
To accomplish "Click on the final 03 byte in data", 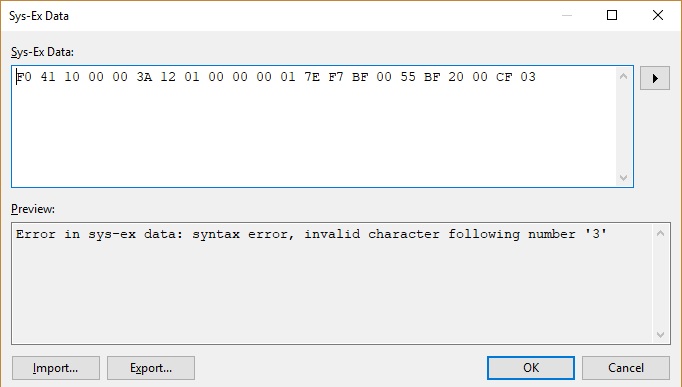I will coord(528,77).
